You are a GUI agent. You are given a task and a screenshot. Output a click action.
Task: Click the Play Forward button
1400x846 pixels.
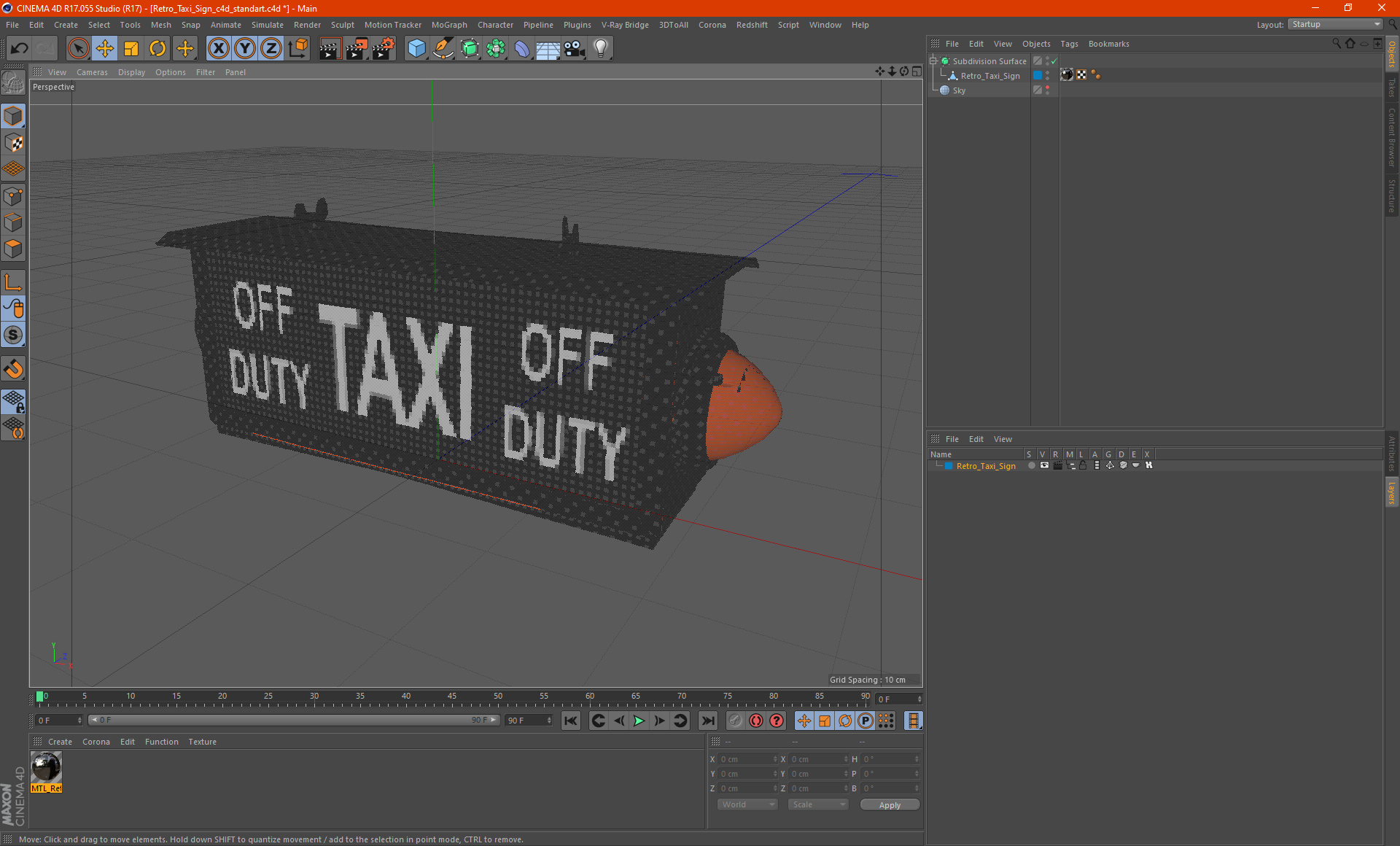tap(639, 721)
